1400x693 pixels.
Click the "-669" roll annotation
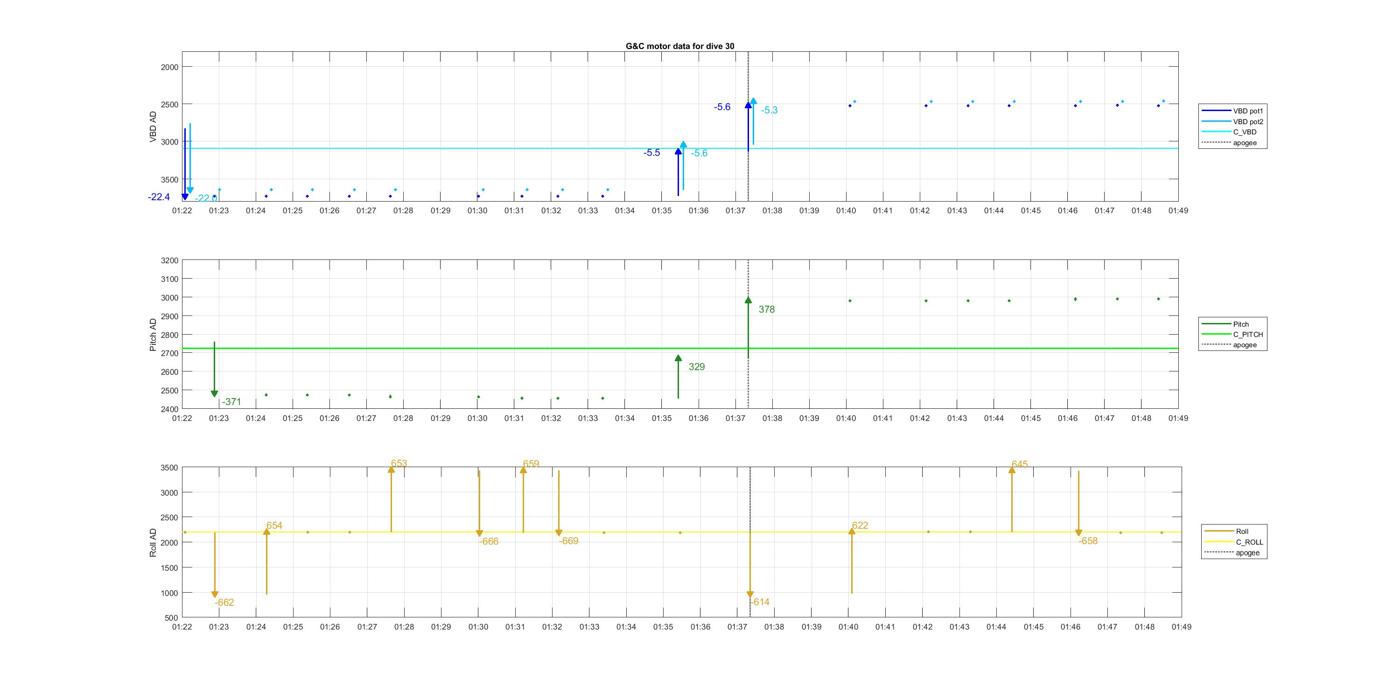click(569, 541)
